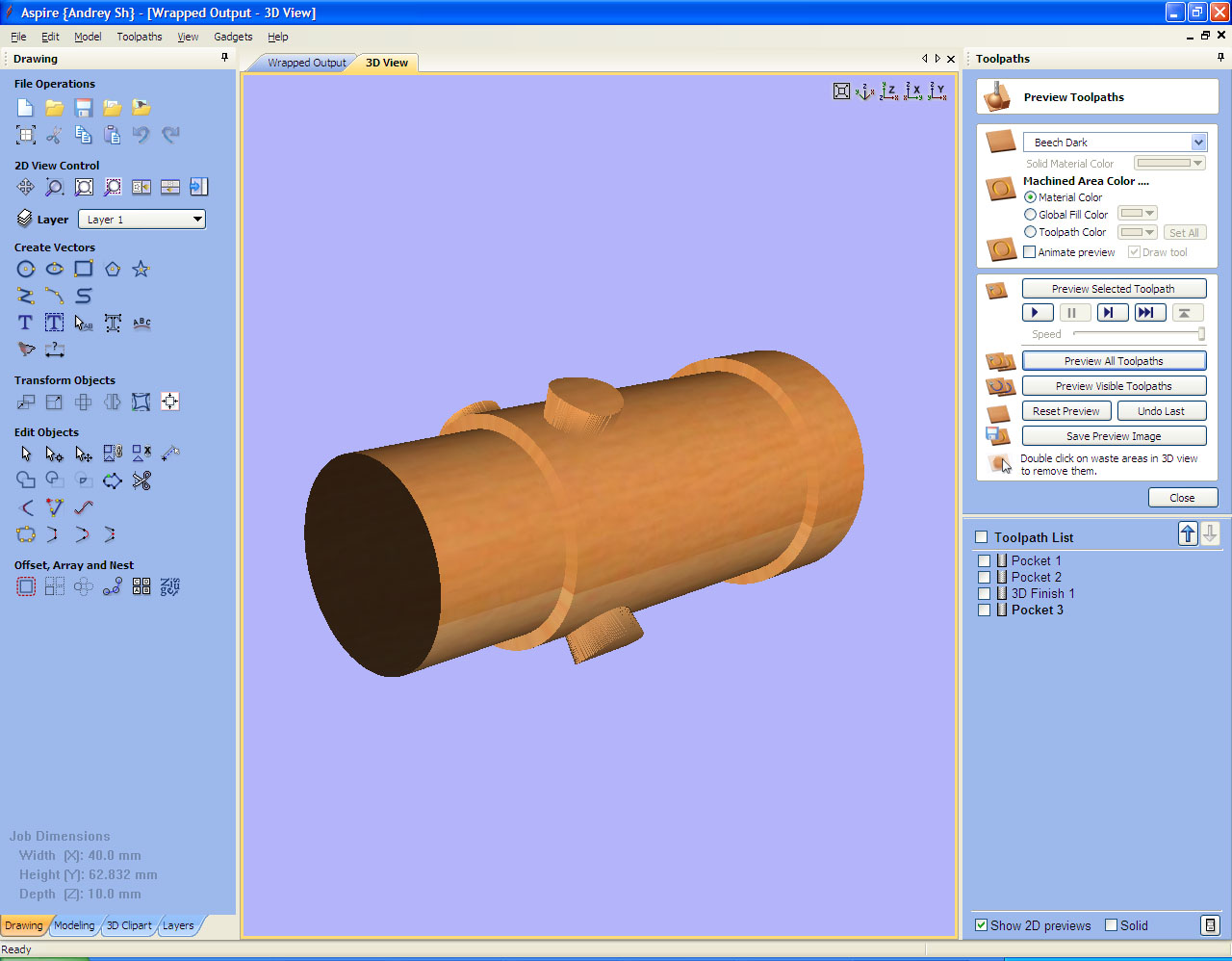Open the Toolpath Color picker dropdown
Viewport: 1232px width, 961px height.
click(1138, 232)
